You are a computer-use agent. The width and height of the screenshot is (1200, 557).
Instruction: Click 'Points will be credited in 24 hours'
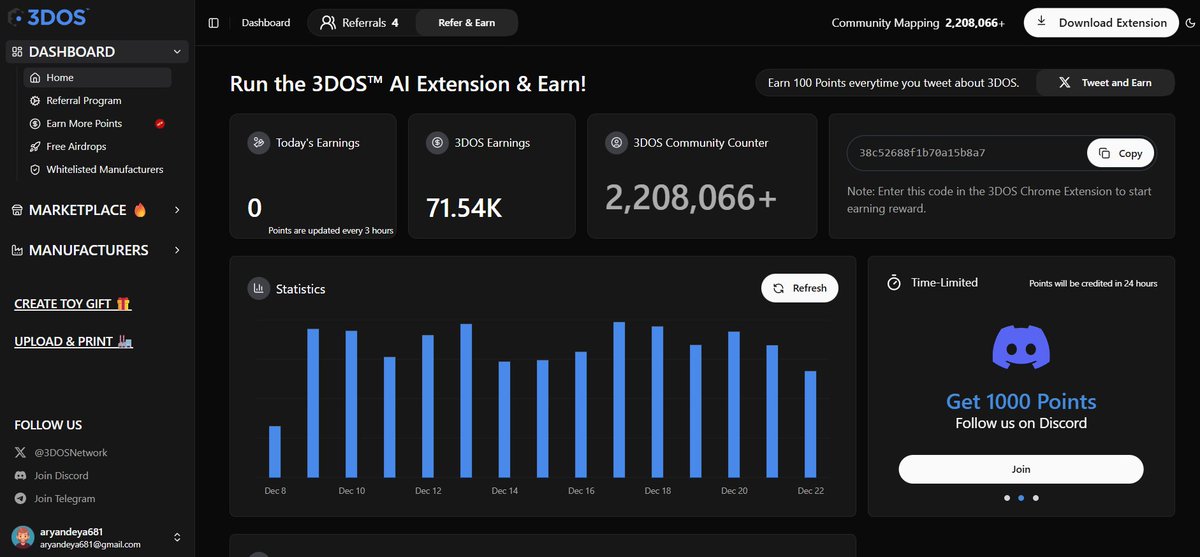tap(1093, 284)
